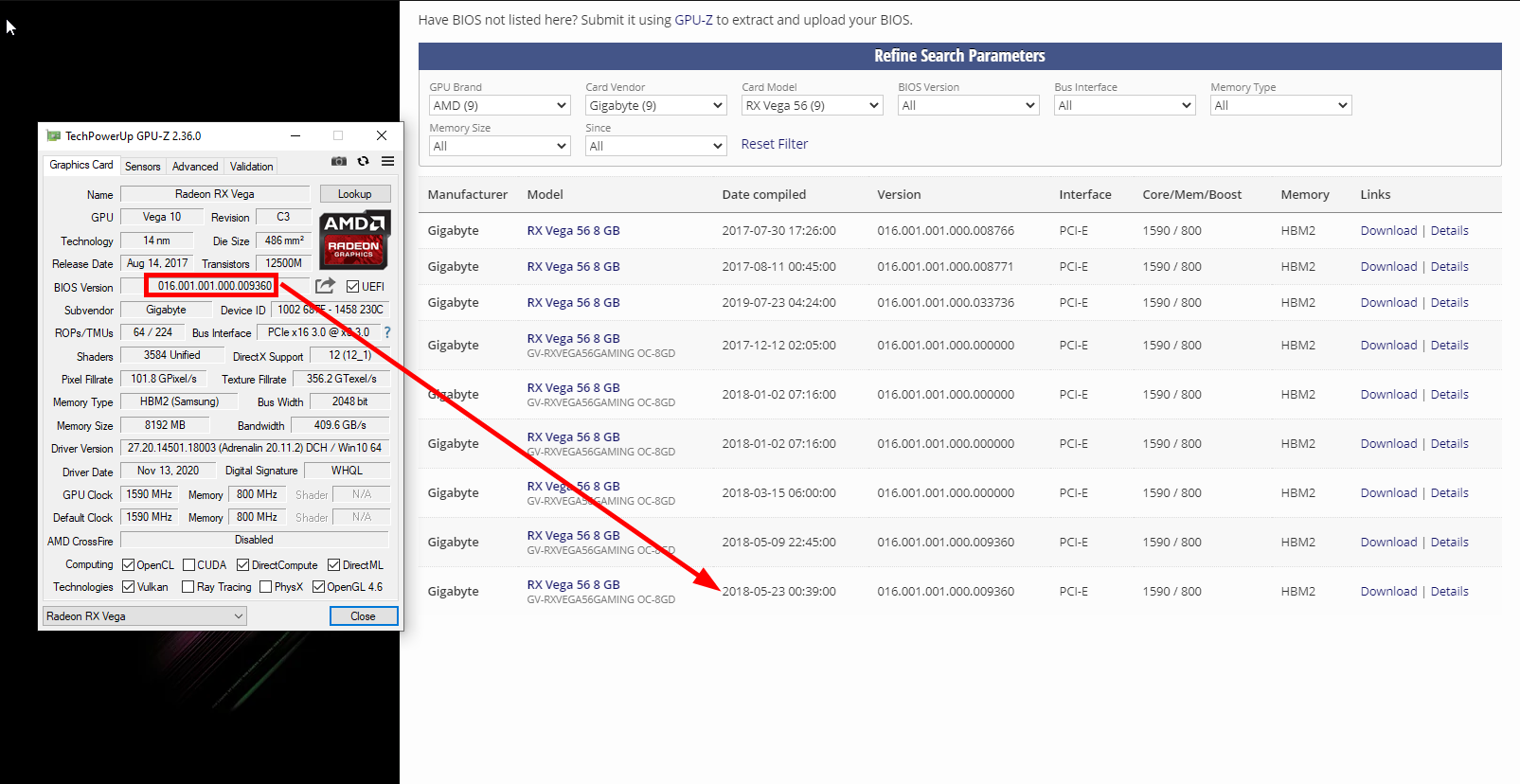Open the Memory Type filter dropdown

[1280, 105]
